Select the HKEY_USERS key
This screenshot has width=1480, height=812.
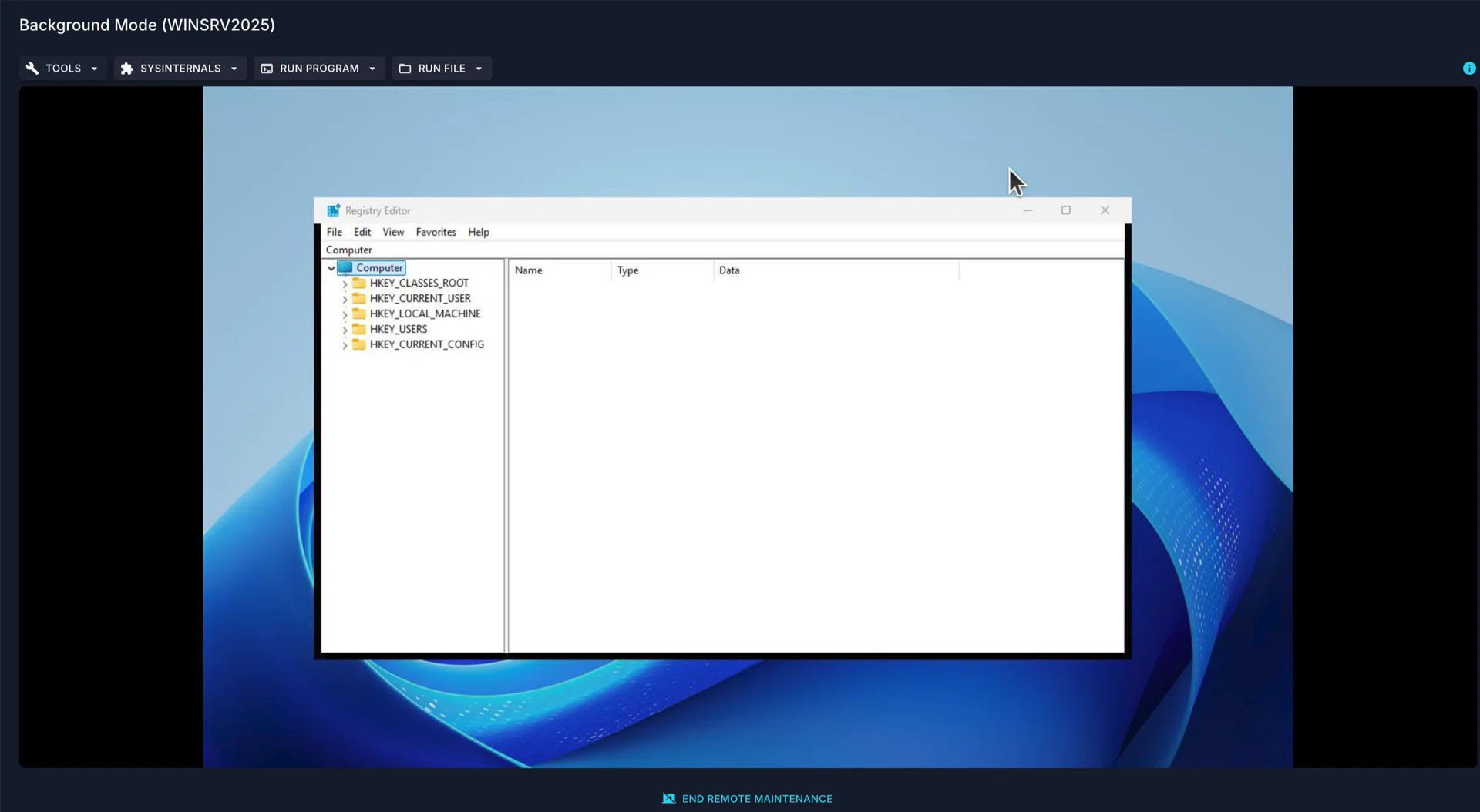(x=399, y=329)
